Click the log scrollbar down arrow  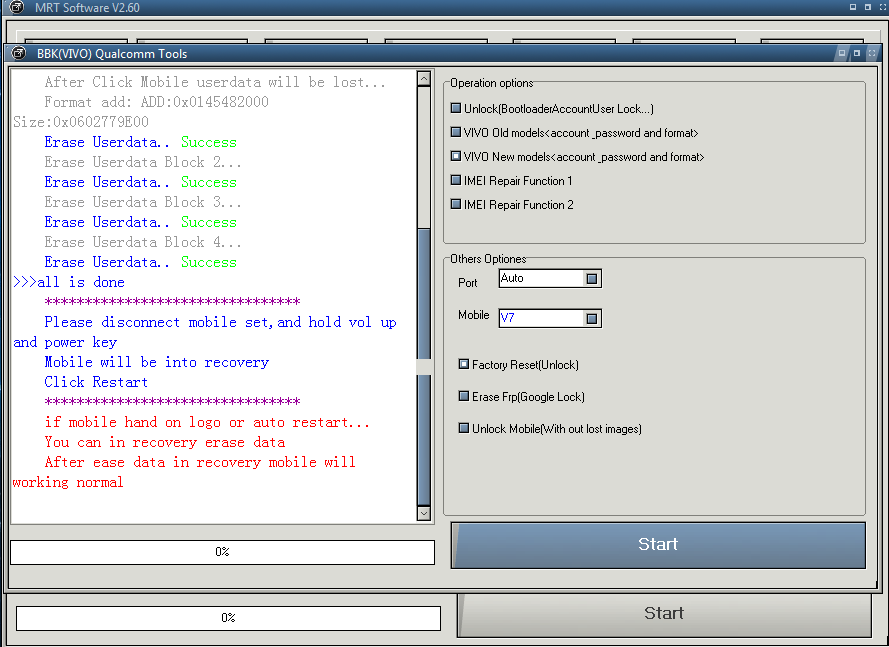coord(424,513)
